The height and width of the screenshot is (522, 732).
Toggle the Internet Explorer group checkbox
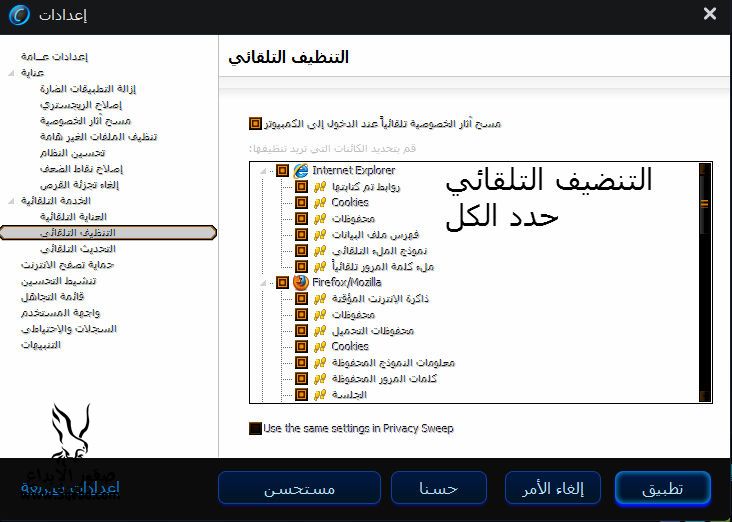click(x=282, y=170)
